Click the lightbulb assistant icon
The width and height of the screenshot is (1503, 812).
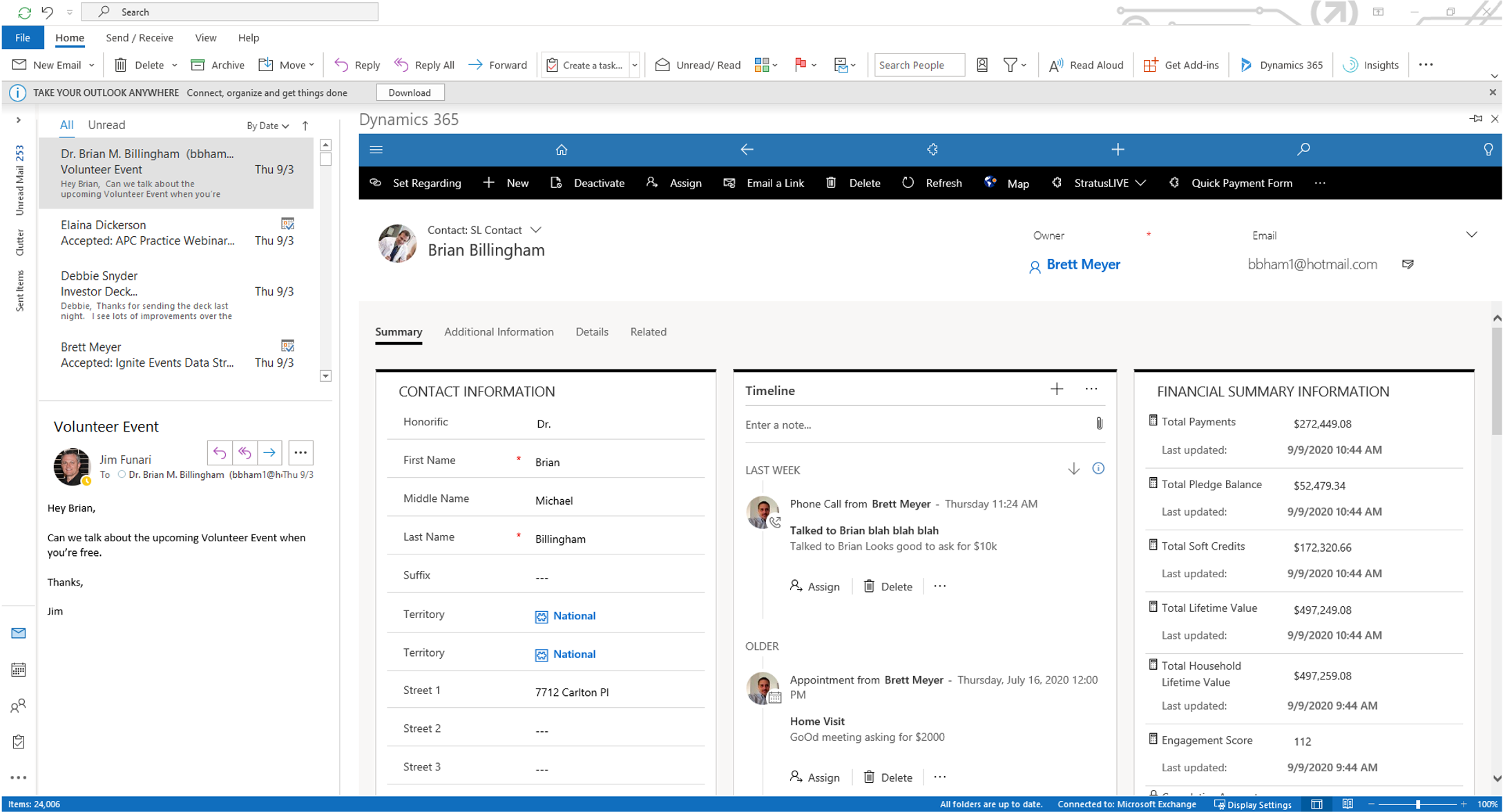coord(1488,150)
